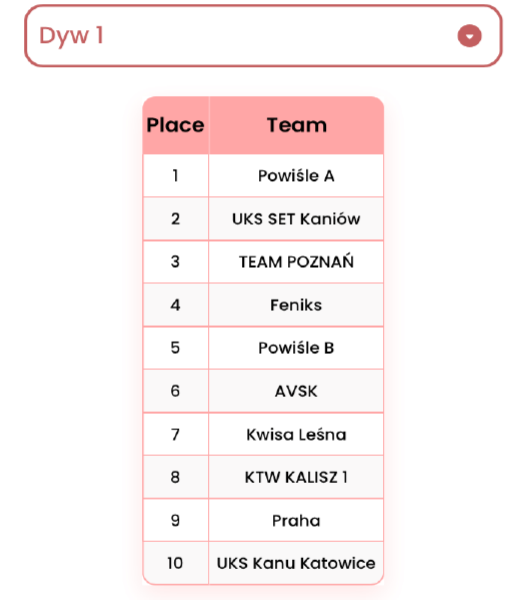522x610 pixels.
Task: Click the Dyw 1 label text
Action: coord(71,36)
